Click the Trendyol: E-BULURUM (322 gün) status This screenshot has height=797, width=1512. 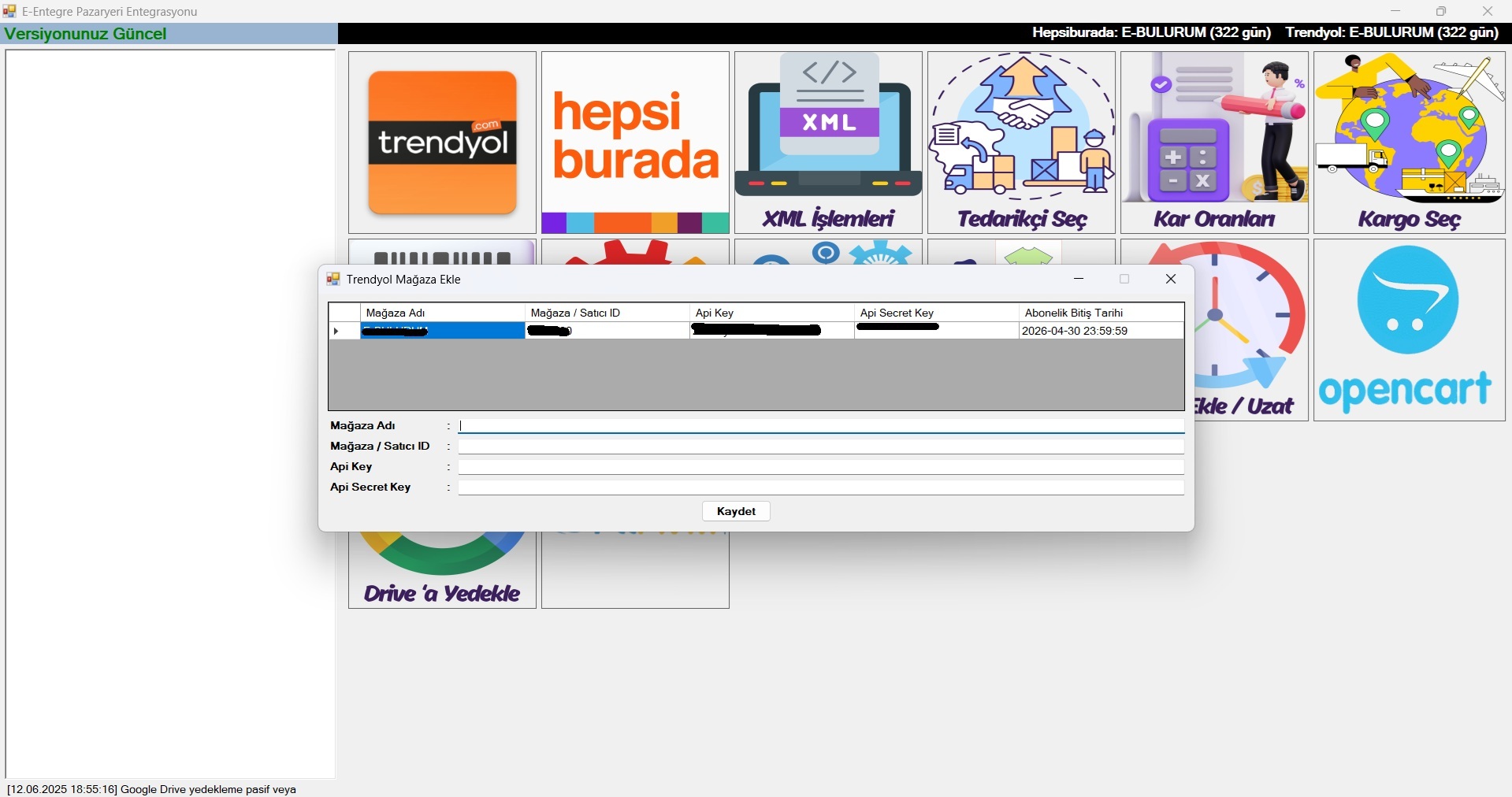tap(1392, 32)
